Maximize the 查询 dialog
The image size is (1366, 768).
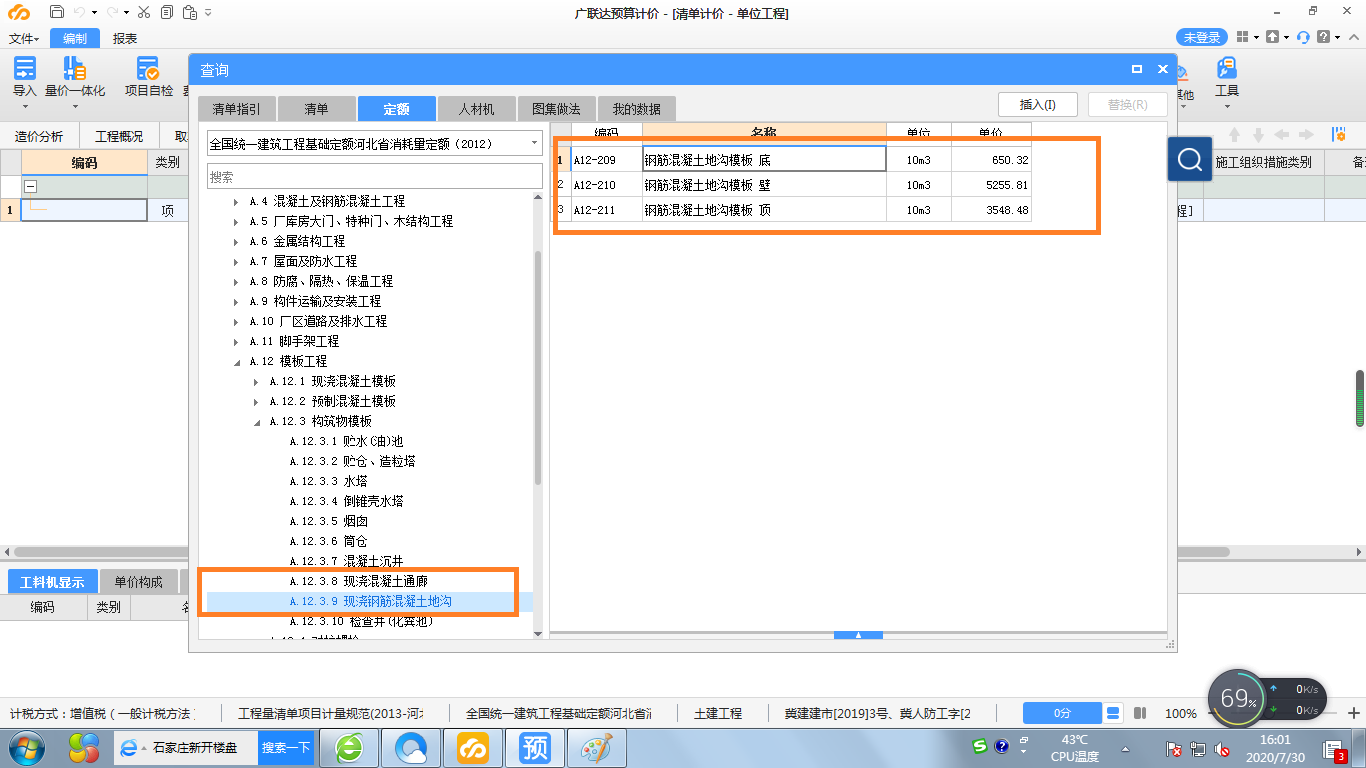click(1137, 70)
